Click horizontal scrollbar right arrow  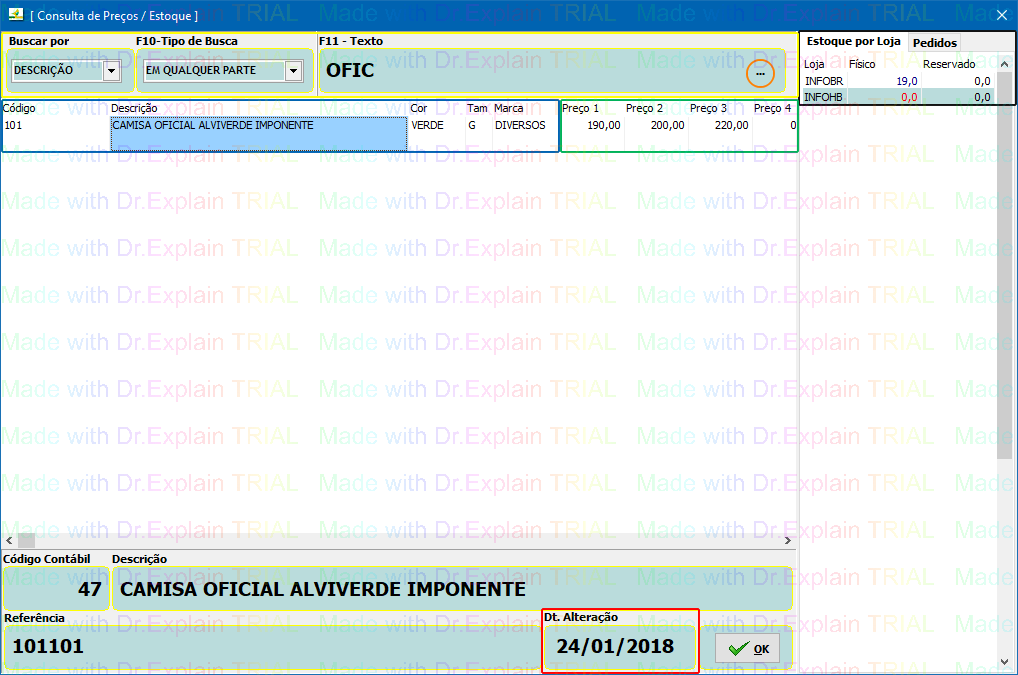coord(789,541)
